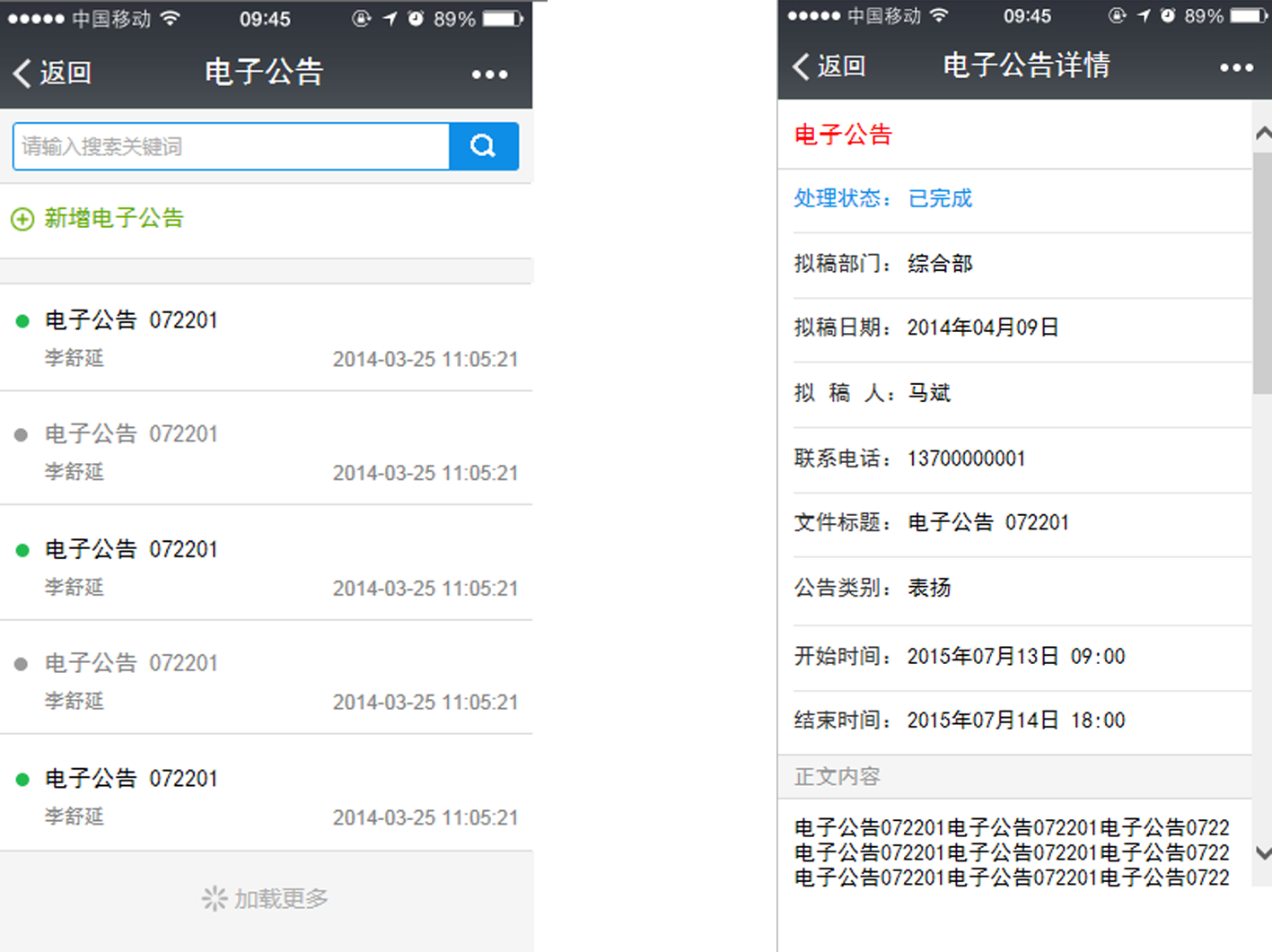Viewport: 1272px width, 952px height.
Task: Open the fourth grayed 电子公告 072201 list row
Action: [266, 677]
